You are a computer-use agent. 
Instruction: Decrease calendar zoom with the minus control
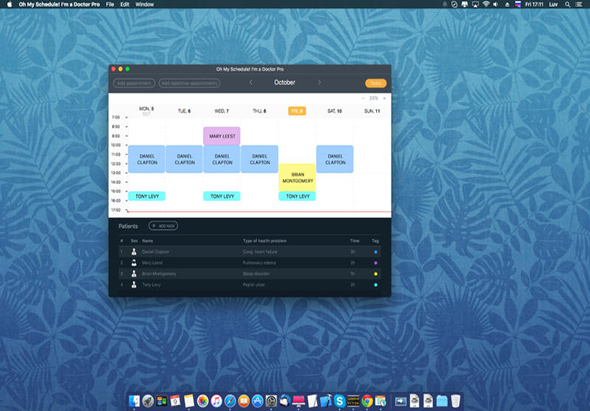[363, 98]
